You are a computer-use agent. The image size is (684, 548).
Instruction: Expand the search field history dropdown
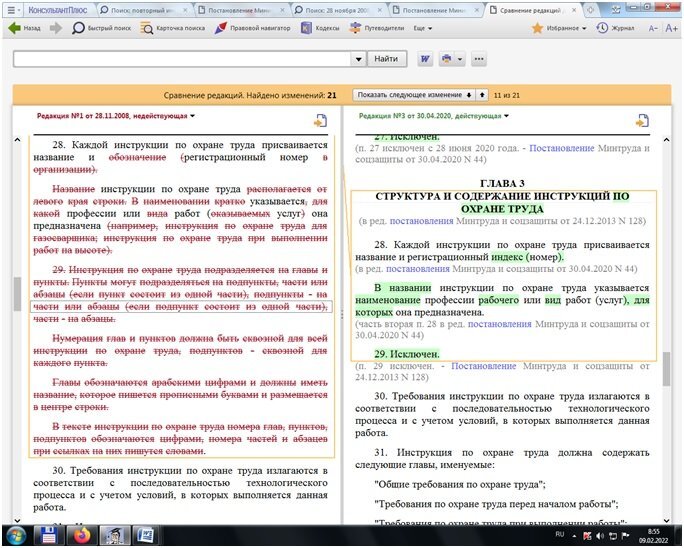click(359, 59)
